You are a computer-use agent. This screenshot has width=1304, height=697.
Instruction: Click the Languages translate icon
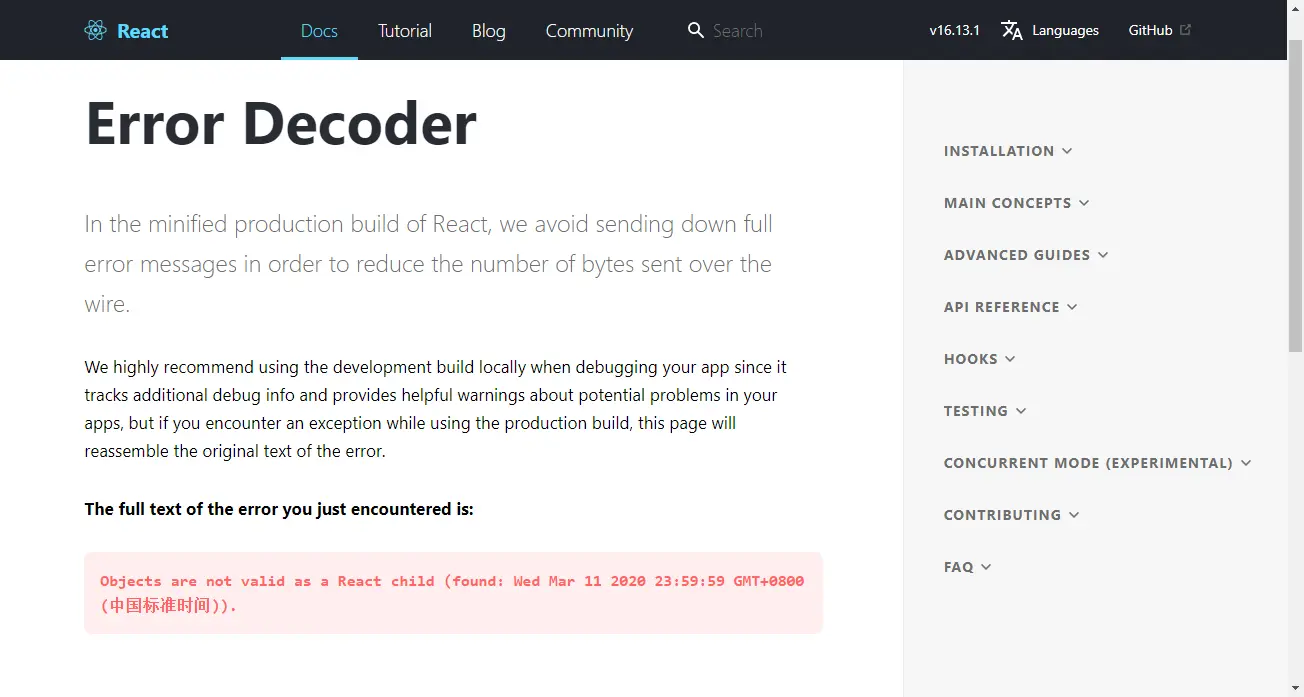coord(1012,30)
